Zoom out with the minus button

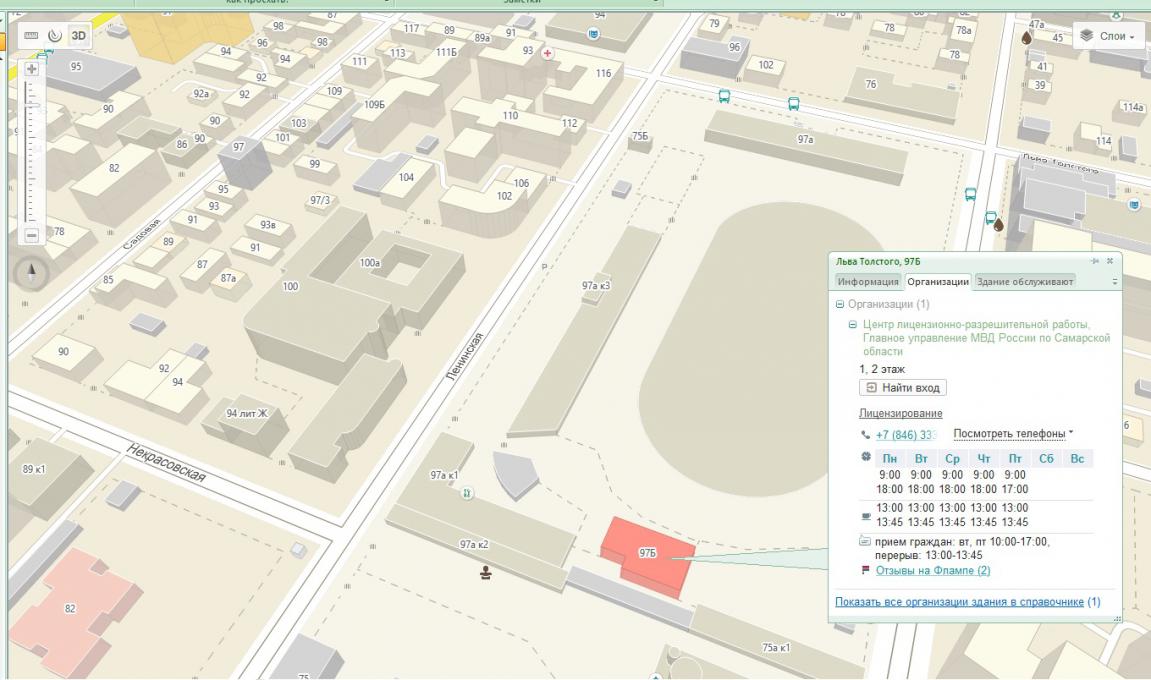(31, 236)
